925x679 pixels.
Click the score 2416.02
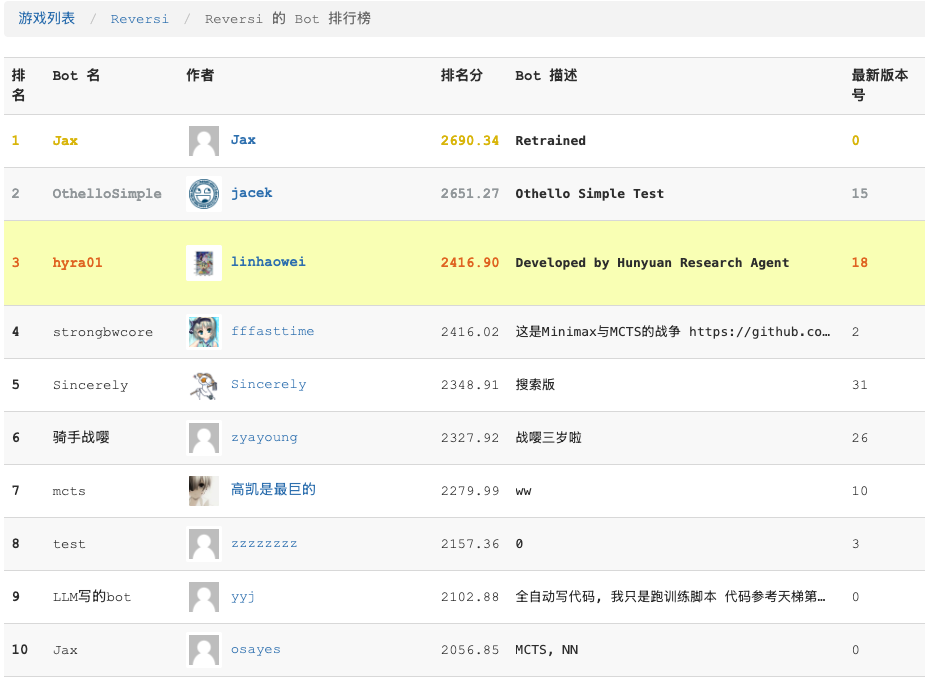470,332
